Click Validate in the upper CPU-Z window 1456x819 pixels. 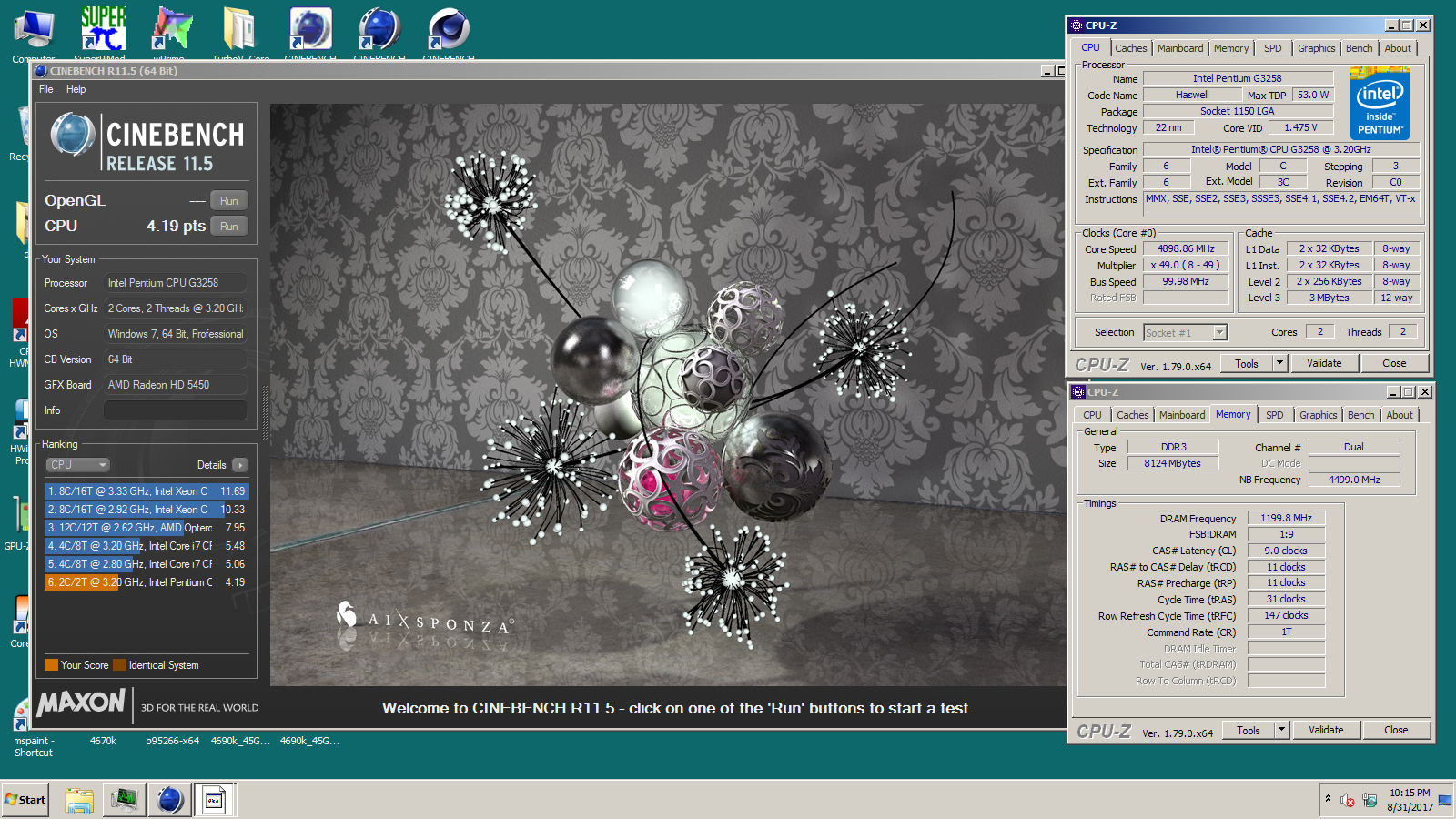tap(1324, 364)
